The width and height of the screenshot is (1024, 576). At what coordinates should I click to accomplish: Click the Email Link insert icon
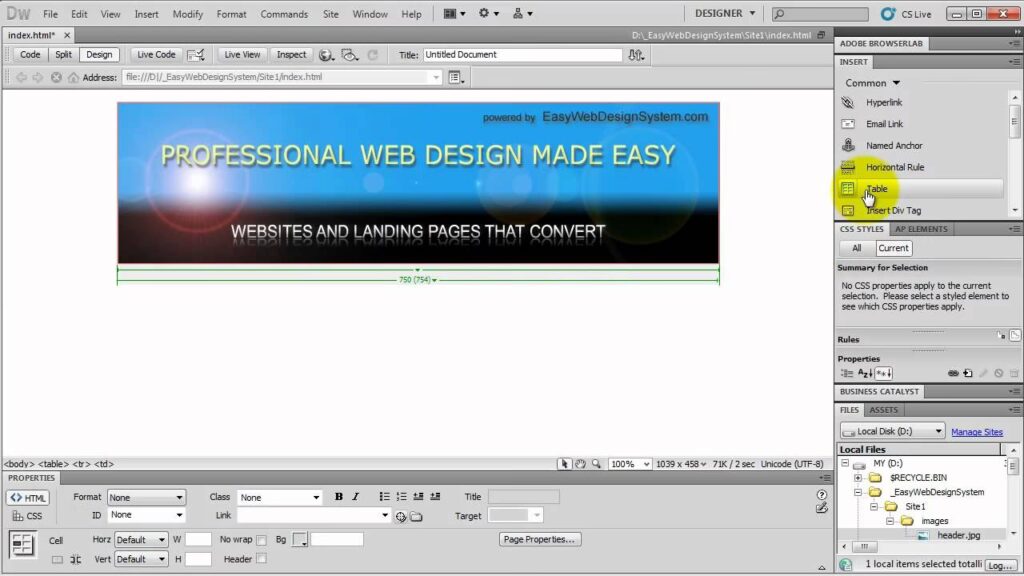click(848, 124)
